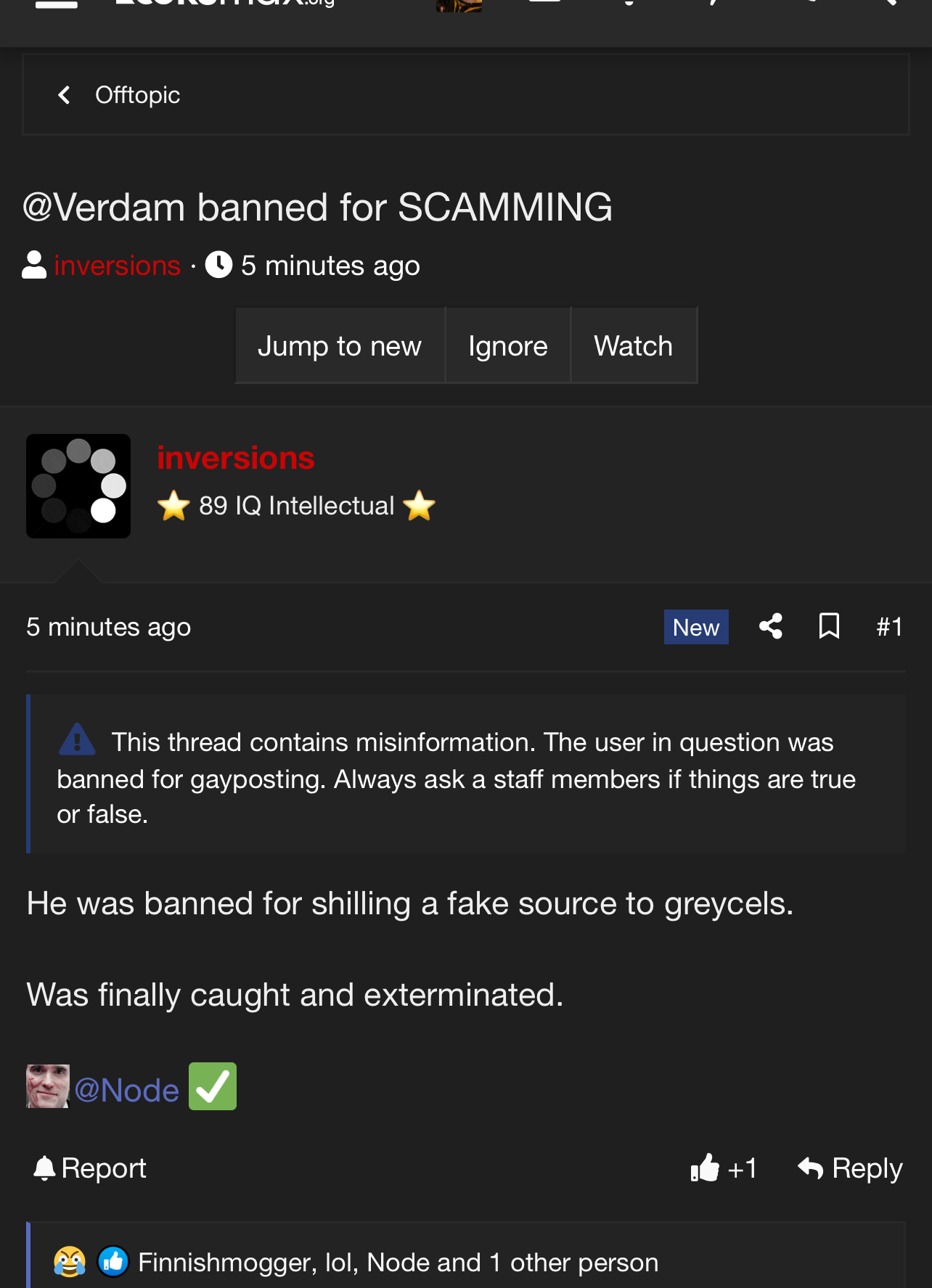
Task: Open inversions' loading-circle avatar
Action: point(78,486)
